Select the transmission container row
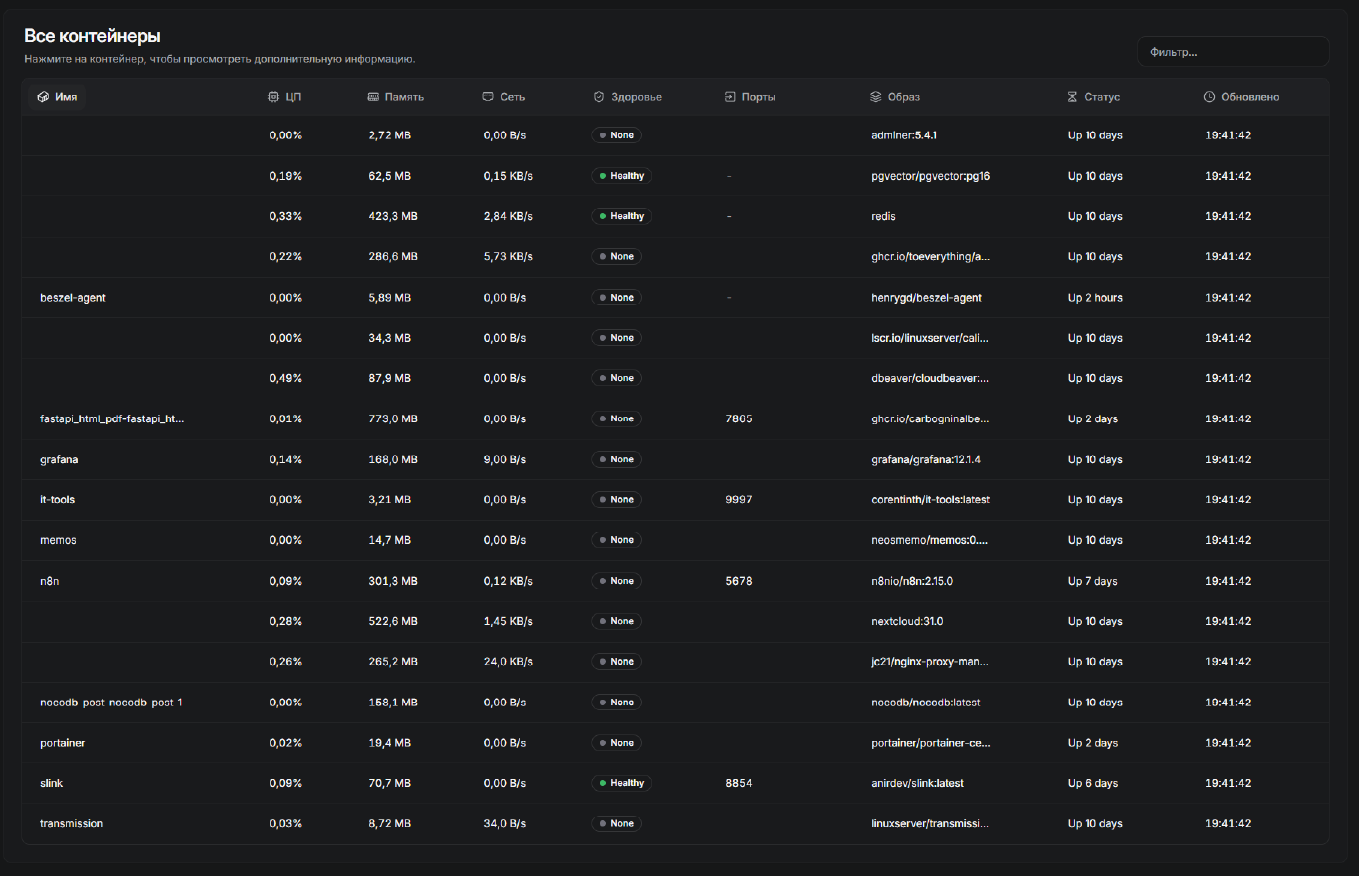 click(x=71, y=823)
